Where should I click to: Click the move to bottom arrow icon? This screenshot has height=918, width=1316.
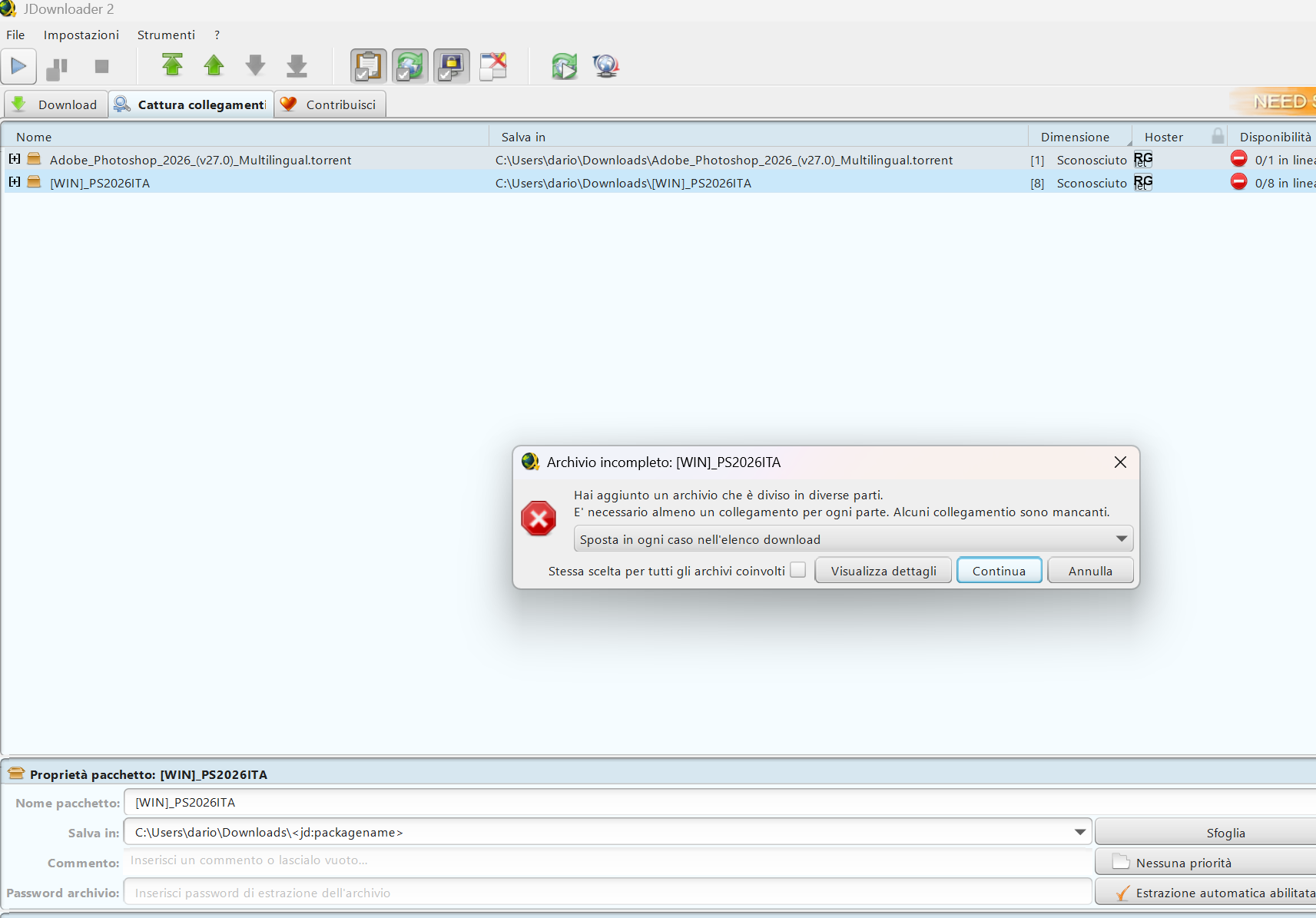coord(297,66)
